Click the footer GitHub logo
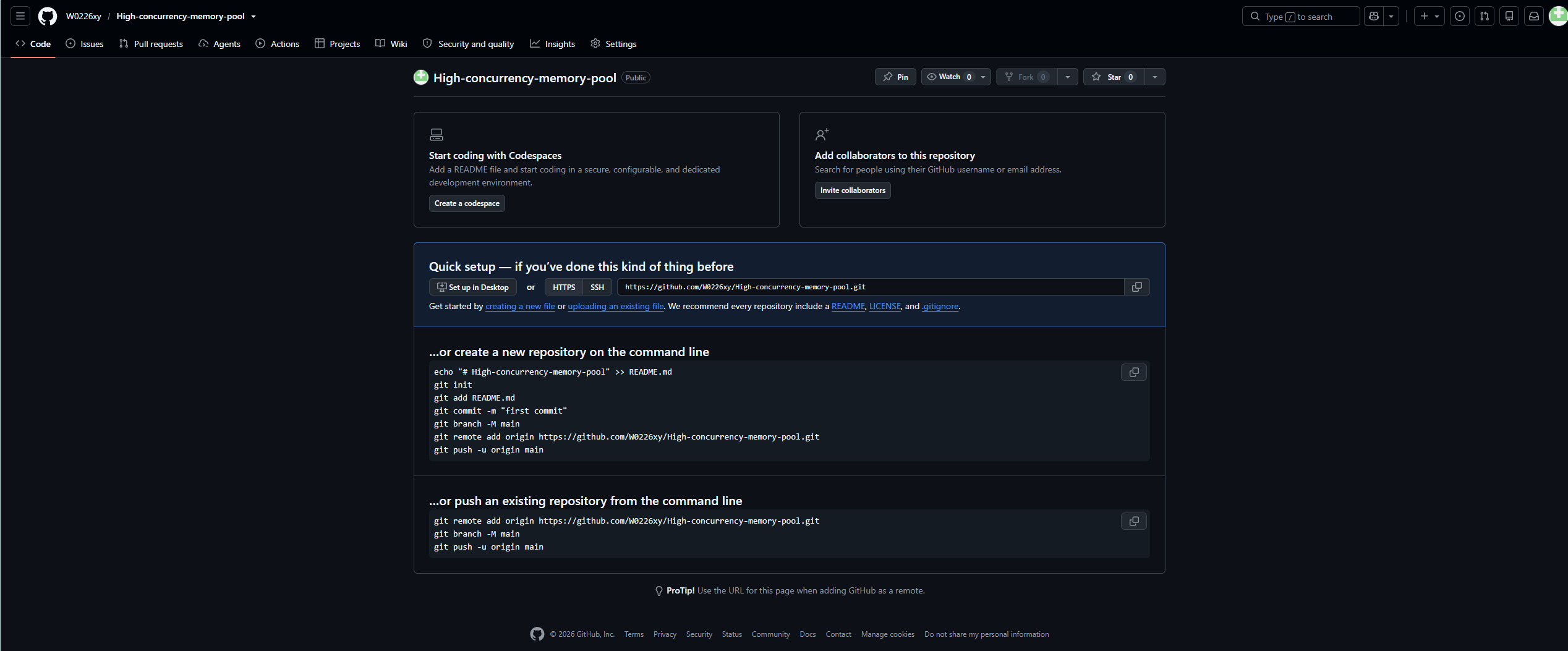This screenshot has width=1568, height=651. pyautogui.click(x=537, y=634)
